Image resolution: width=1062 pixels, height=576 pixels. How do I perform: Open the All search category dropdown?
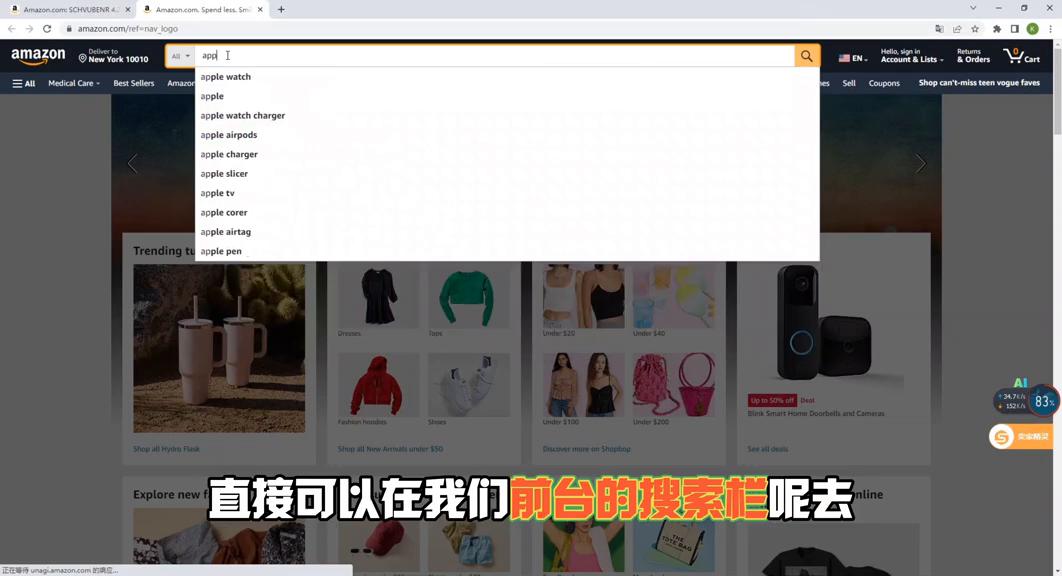point(179,56)
